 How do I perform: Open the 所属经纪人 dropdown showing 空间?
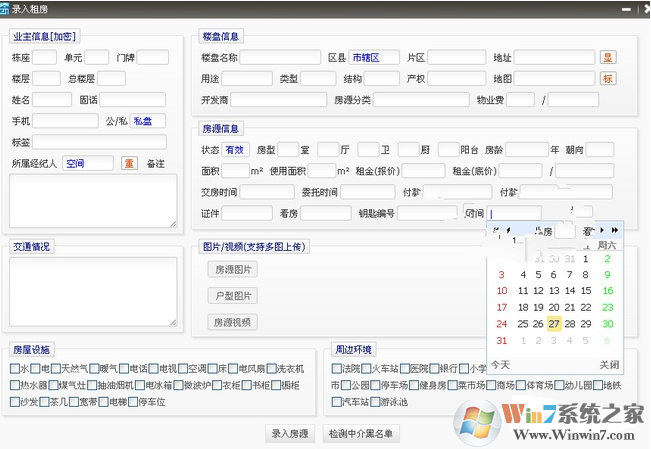pyautogui.click(x=88, y=163)
